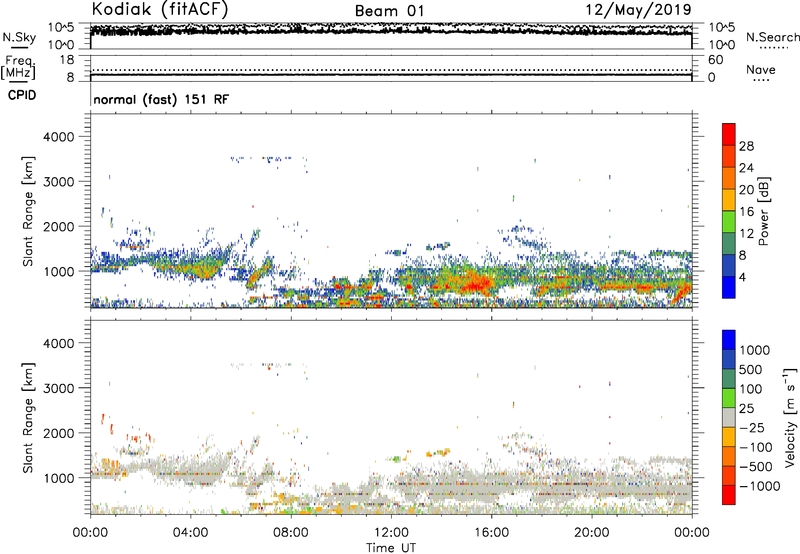This screenshot has width=800, height=554.
Task: Select the gray segment of the velocity colorbar
Action: 729,417
